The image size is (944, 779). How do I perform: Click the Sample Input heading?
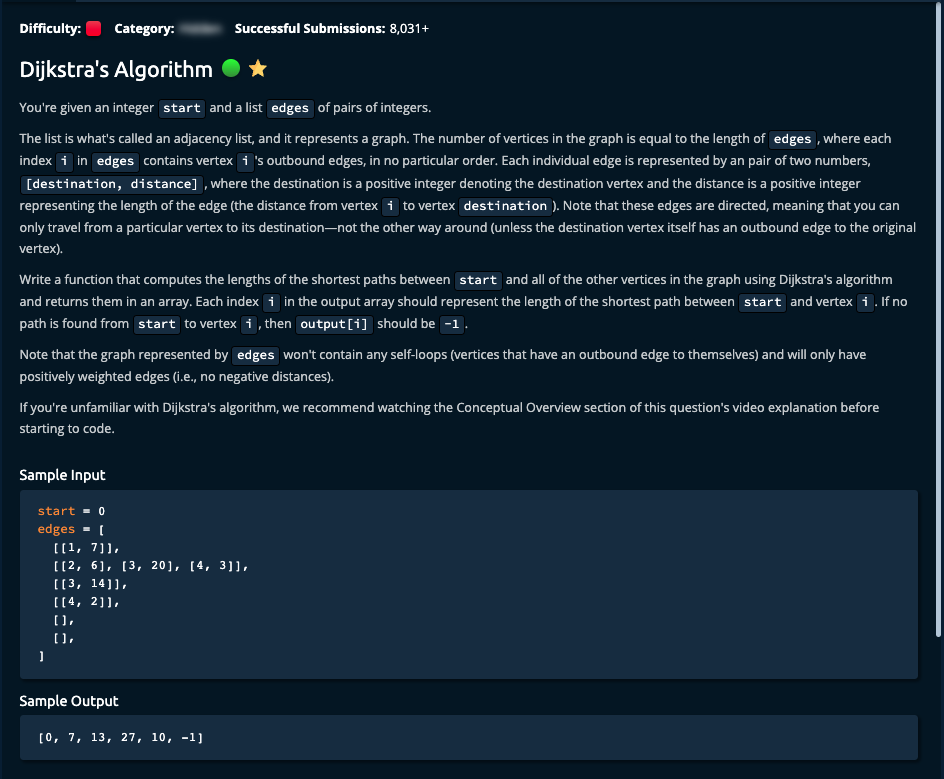tap(62, 475)
